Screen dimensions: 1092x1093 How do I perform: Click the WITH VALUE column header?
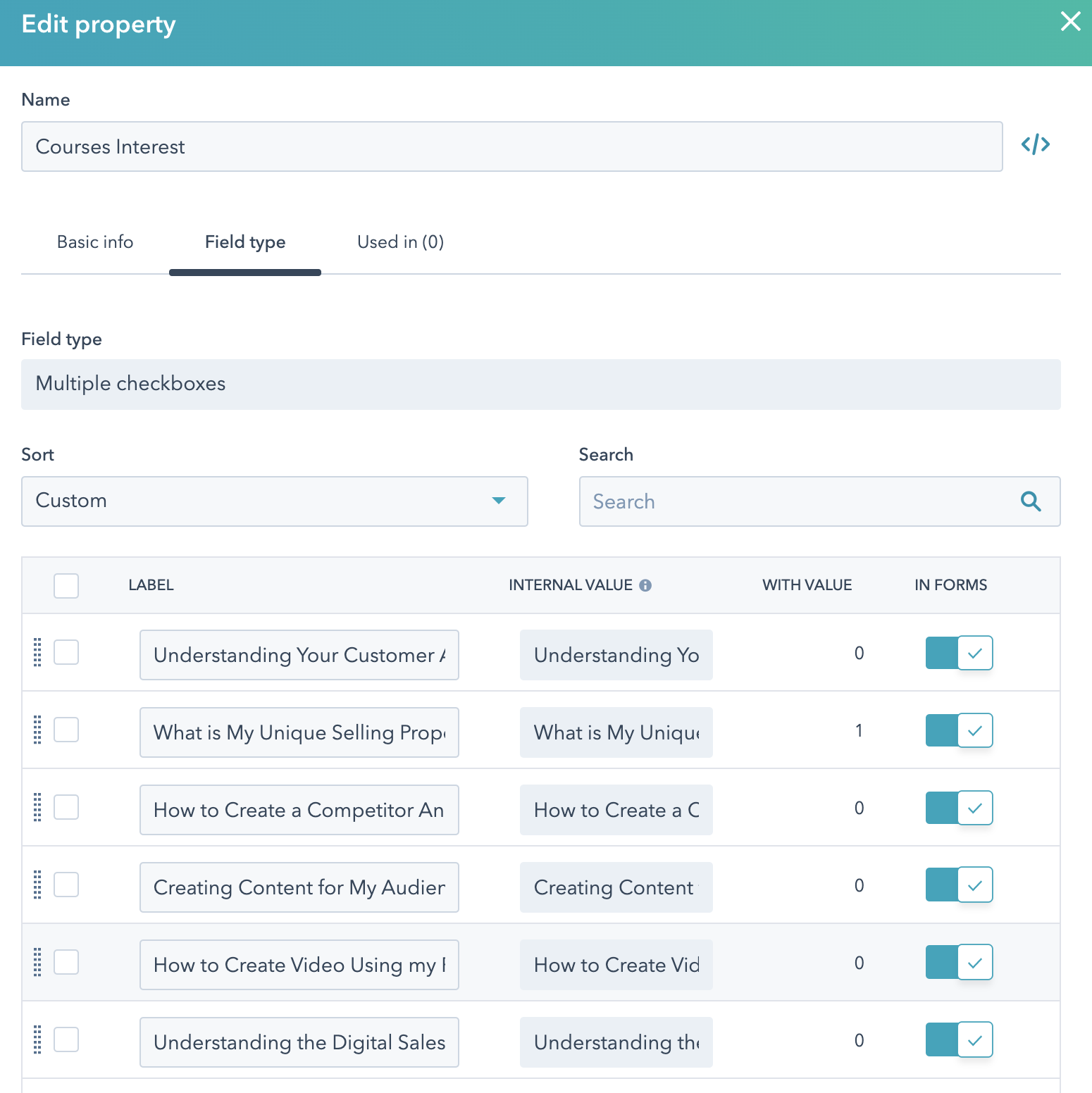click(x=807, y=585)
